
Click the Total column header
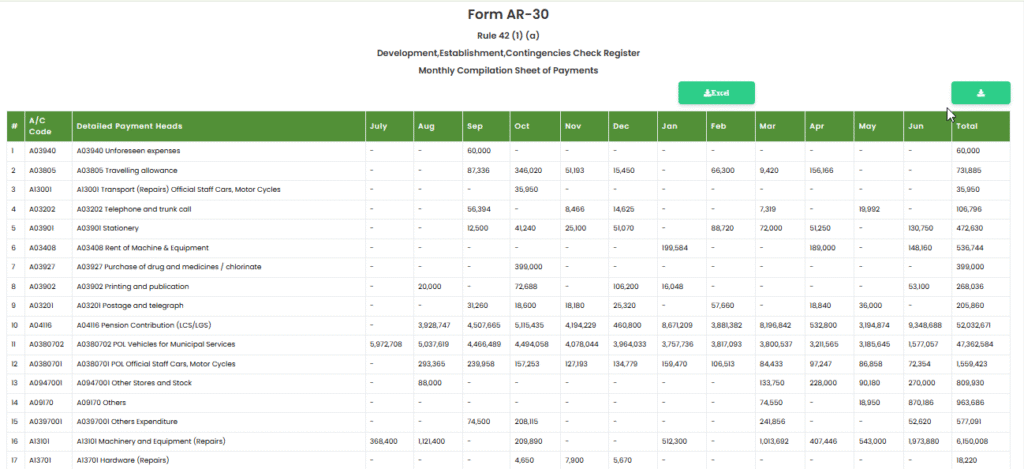point(967,126)
